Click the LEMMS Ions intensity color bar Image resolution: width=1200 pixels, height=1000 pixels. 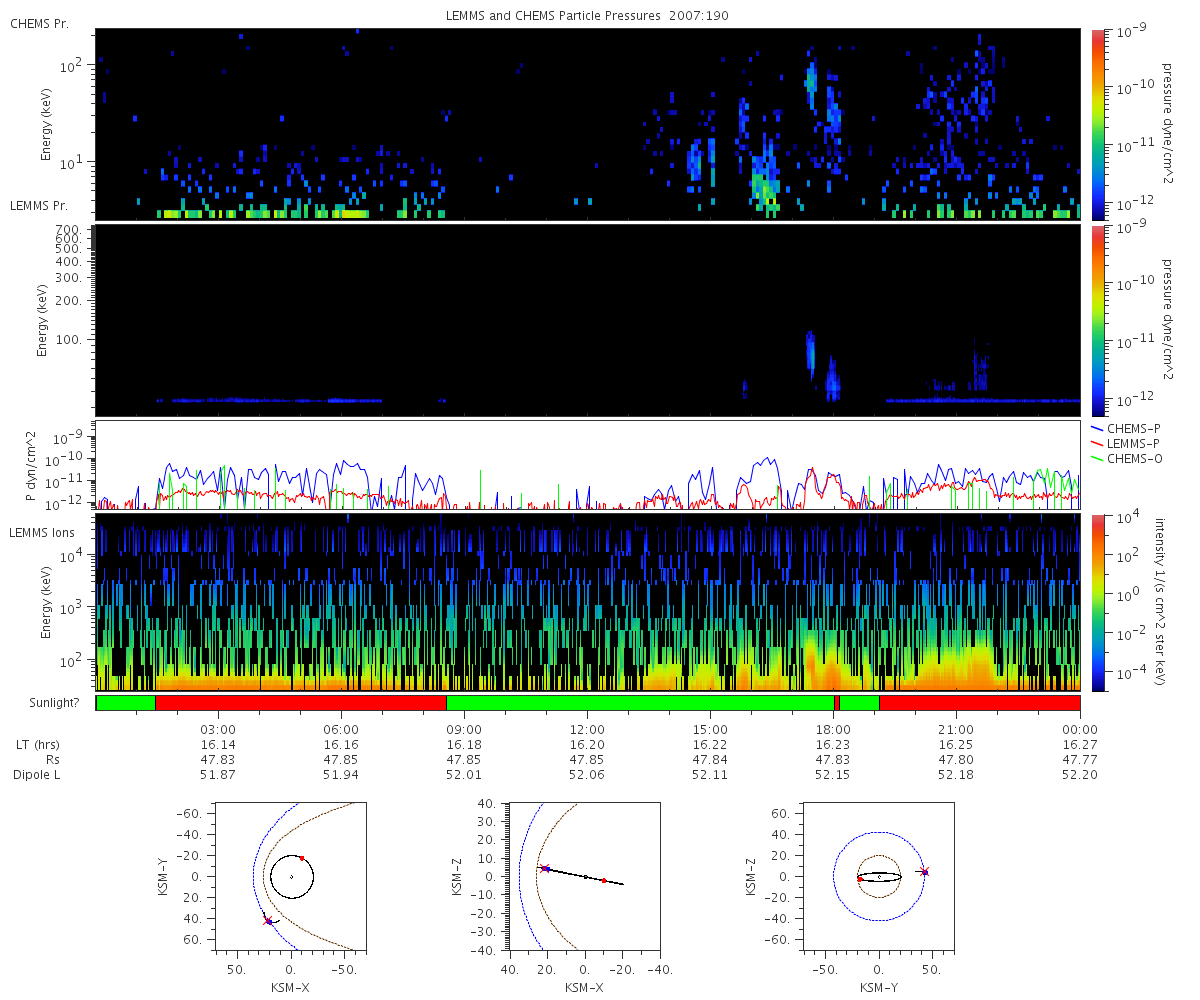(x=1098, y=602)
